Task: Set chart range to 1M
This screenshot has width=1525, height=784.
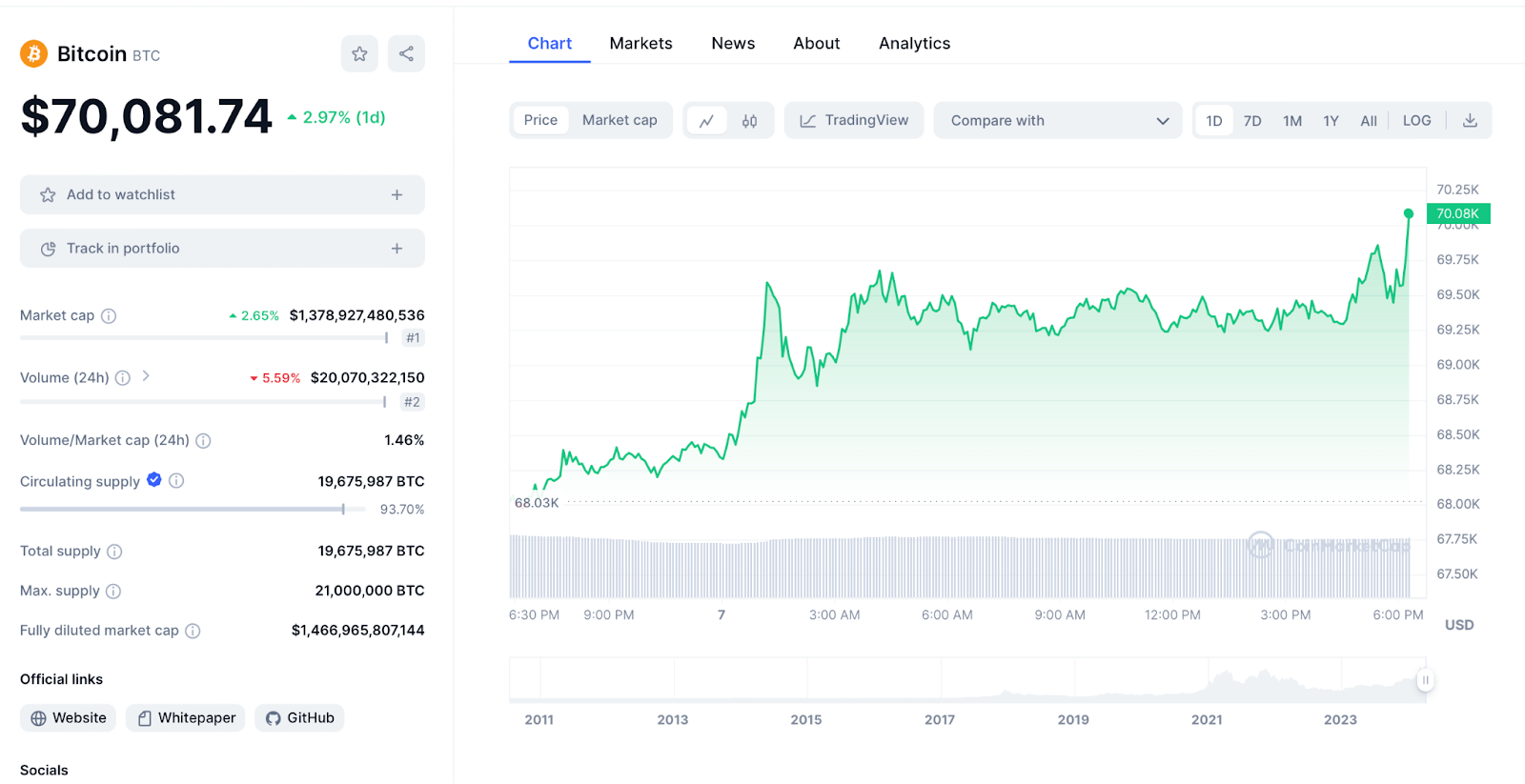Action: click(1292, 121)
